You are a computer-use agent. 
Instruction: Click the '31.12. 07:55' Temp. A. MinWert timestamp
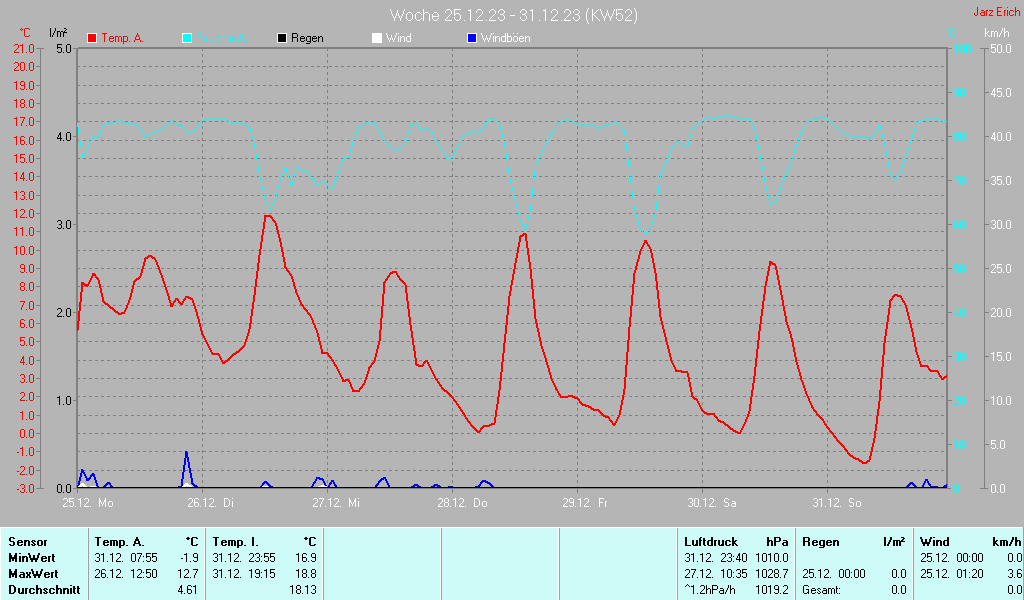pyautogui.click(x=126, y=558)
